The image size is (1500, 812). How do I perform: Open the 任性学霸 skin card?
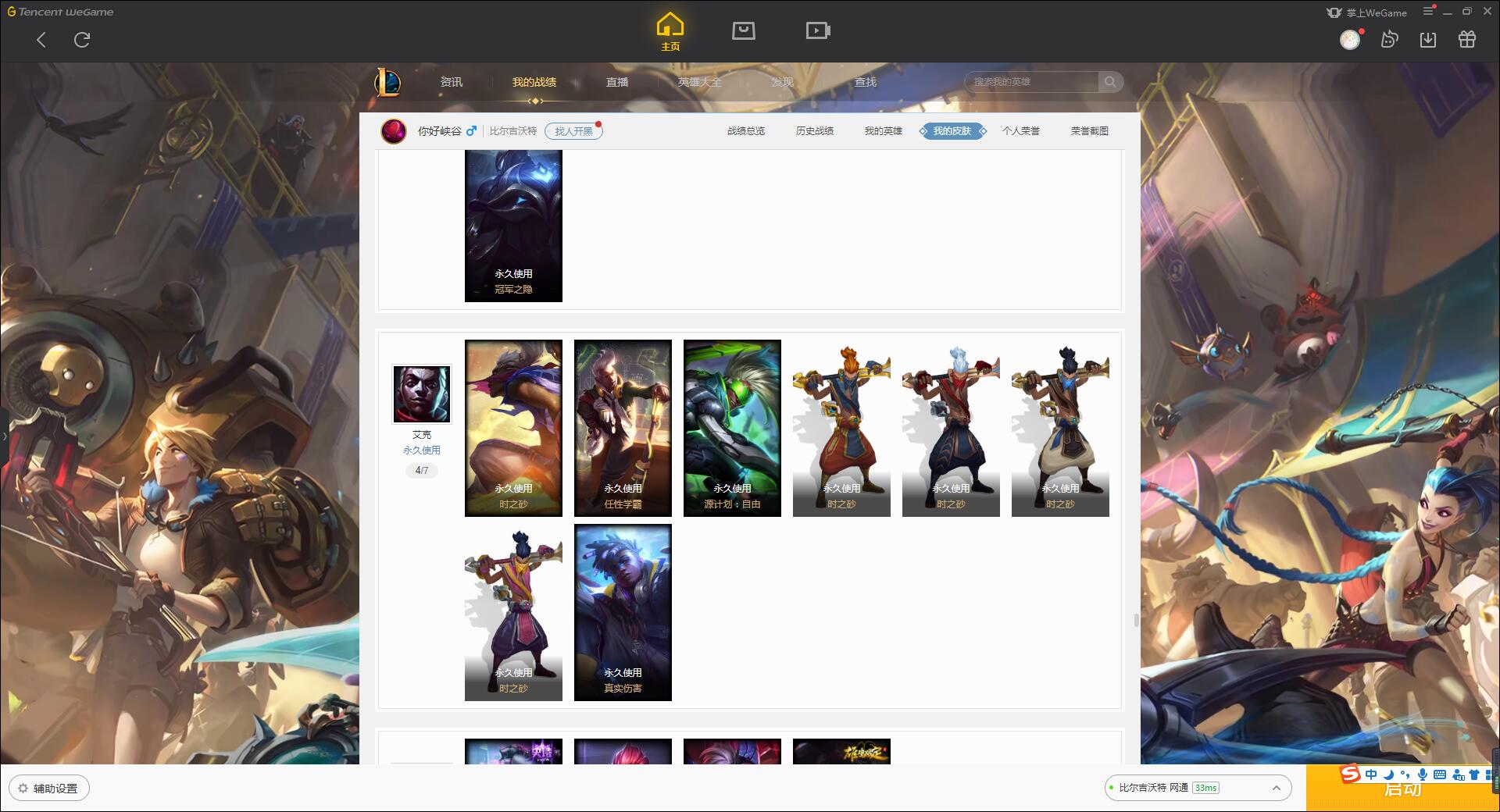(x=623, y=428)
